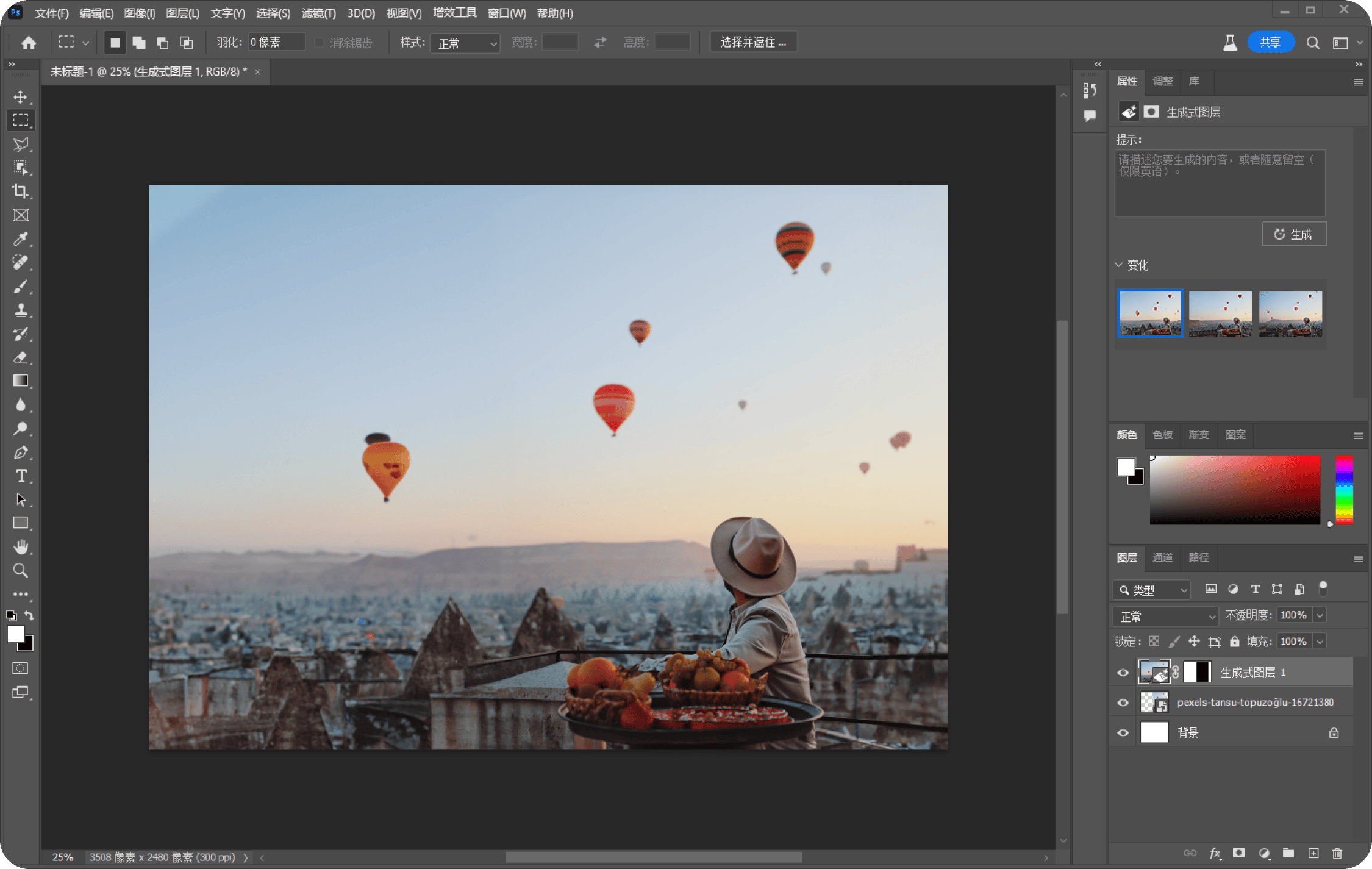Select the Move tool
This screenshot has width=1372, height=869.
click(x=21, y=97)
